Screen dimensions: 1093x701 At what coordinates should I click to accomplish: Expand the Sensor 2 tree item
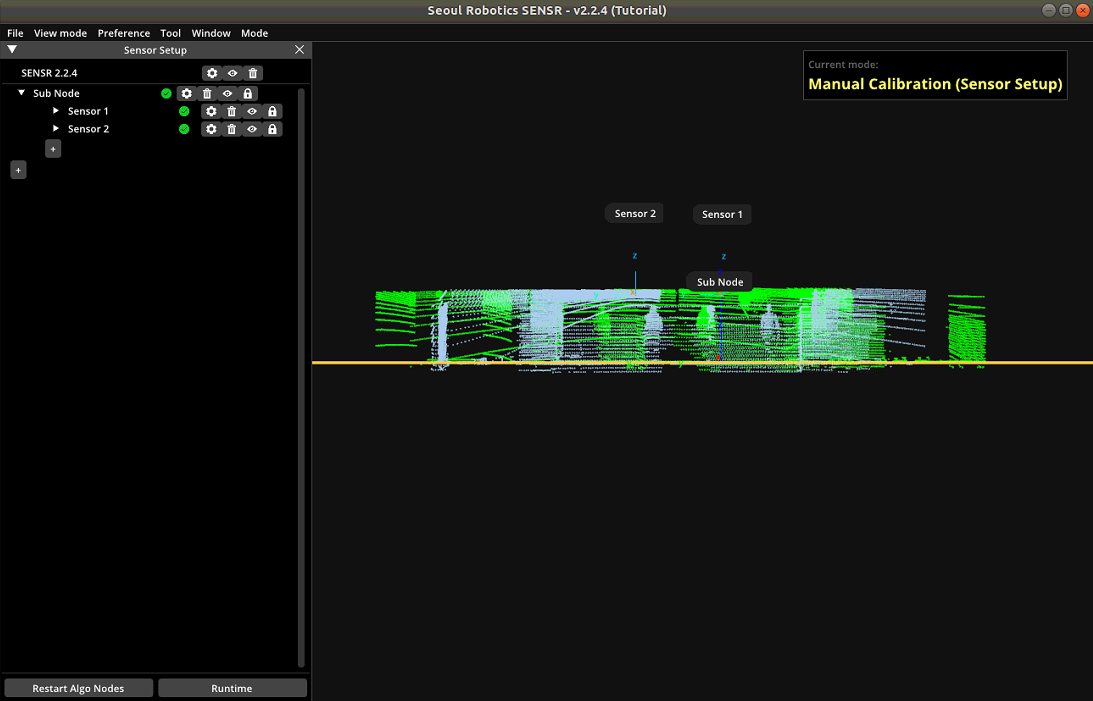(56, 129)
